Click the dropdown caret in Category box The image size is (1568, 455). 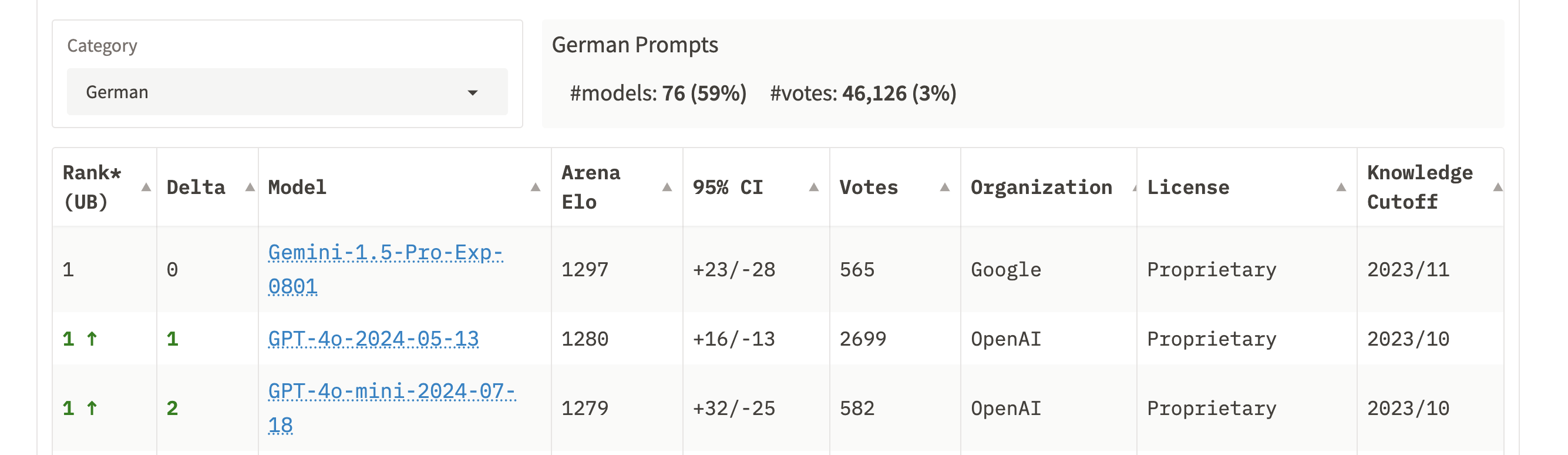click(472, 93)
